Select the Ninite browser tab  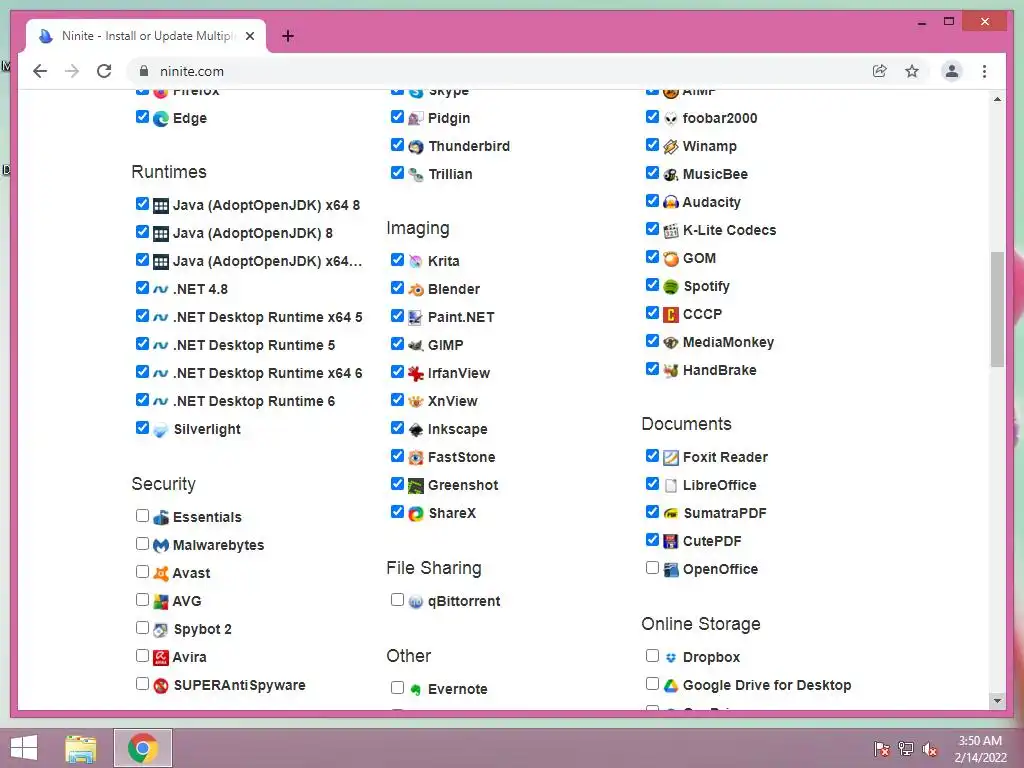(146, 36)
